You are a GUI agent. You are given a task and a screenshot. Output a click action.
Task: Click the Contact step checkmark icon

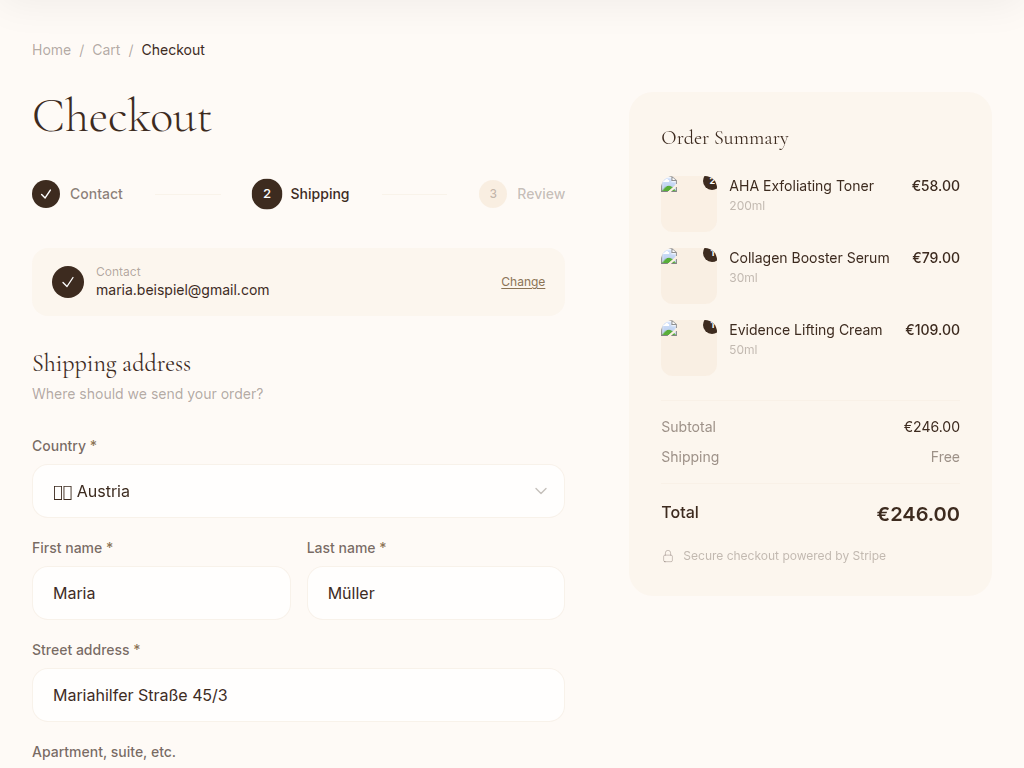click(x=46, y=194)
